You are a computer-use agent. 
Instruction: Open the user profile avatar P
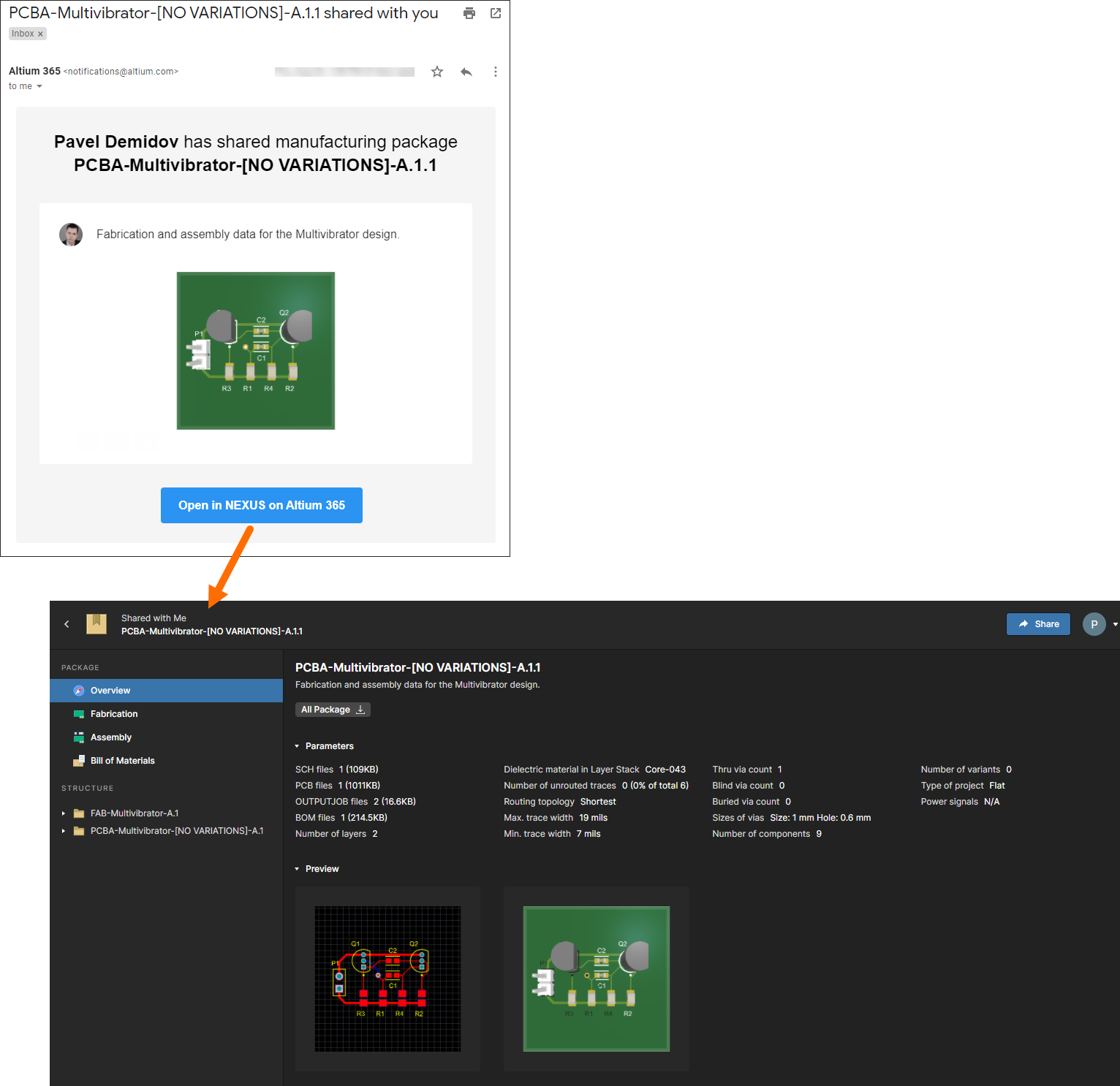tap(1094, 624)
